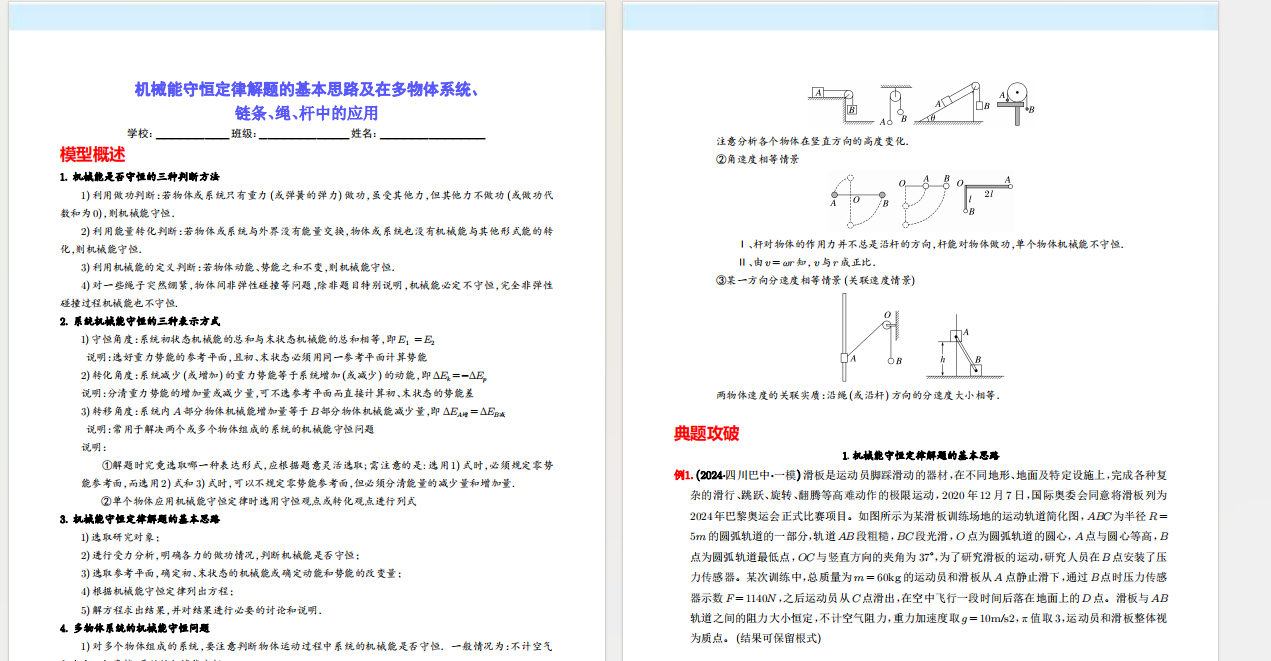Click the source tag (2024·四川巴中·一模)
Viewport: 1271px width, 661px height.
tap(747, 475)
